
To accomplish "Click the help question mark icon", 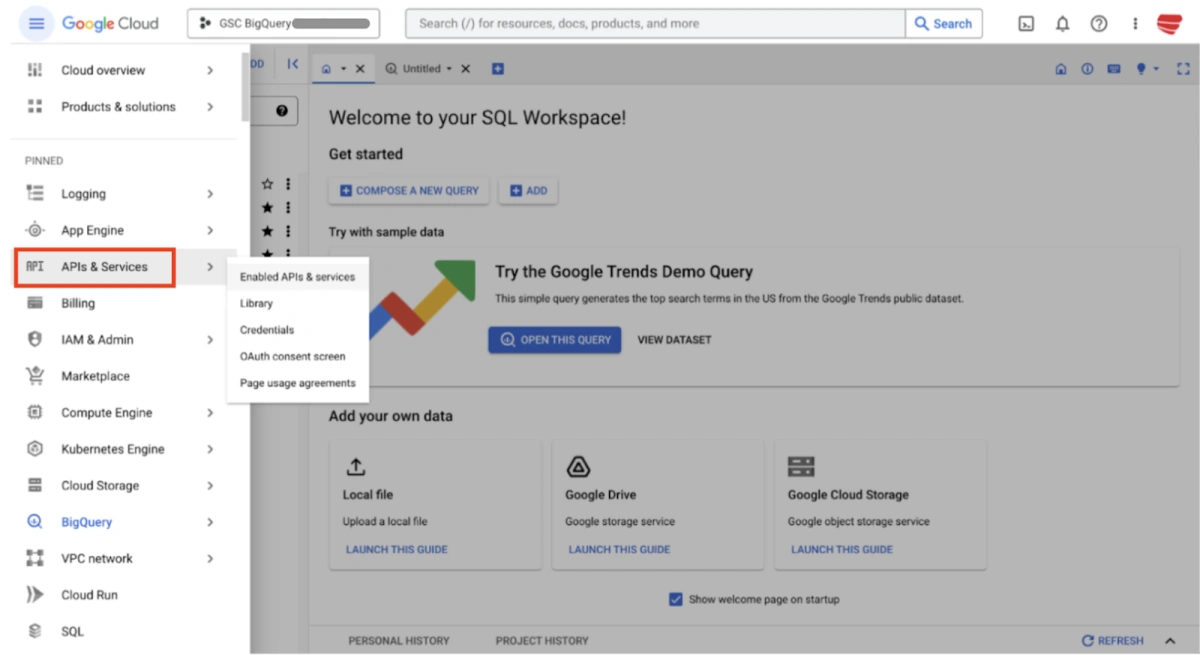I will pyautogui.click(x=1098, y=24).
